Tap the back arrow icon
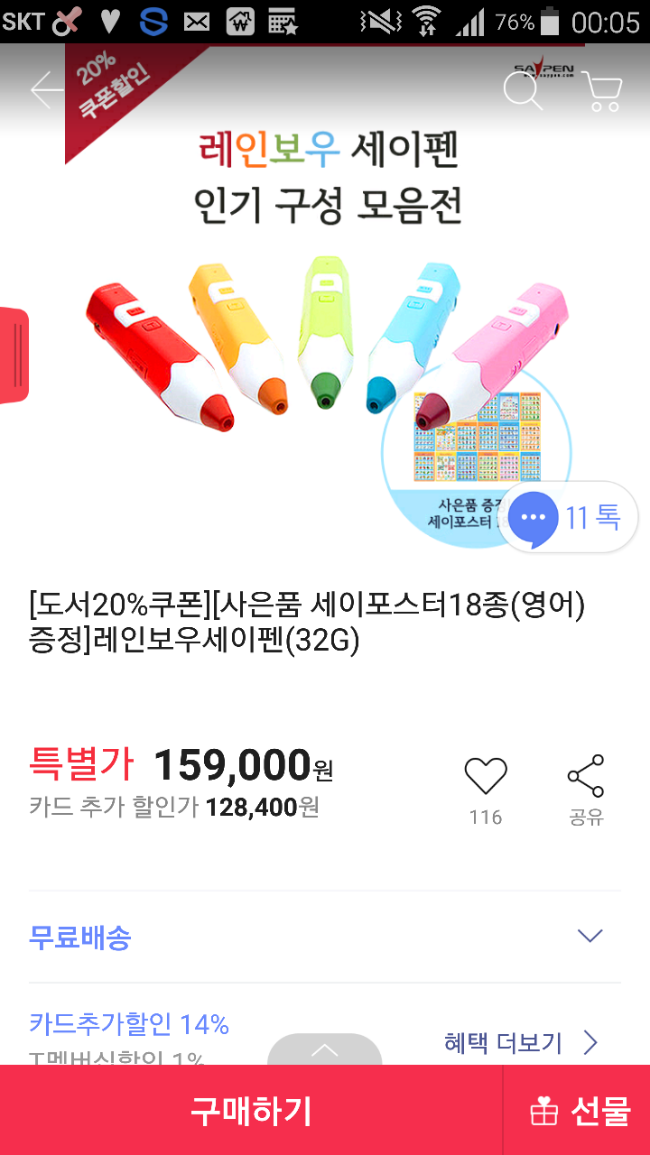The width and height of the screenshot is (650, 1155). tap(46, 90)
